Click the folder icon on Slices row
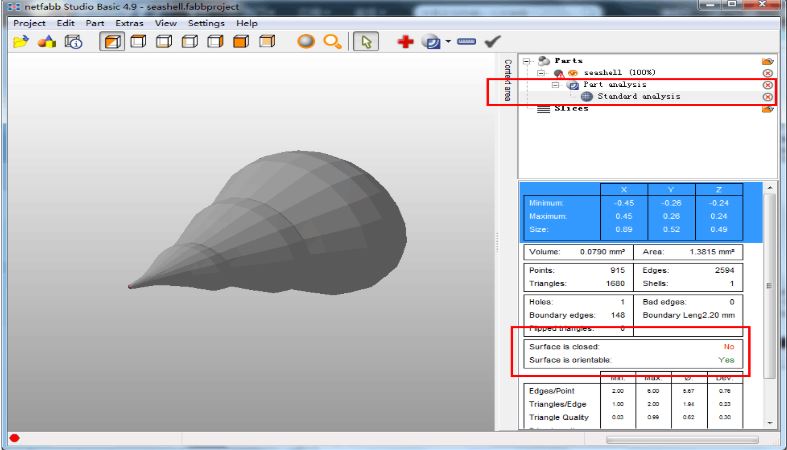This screenshot has height=450, width=787. pyautogui.click(x=767, y=108)
